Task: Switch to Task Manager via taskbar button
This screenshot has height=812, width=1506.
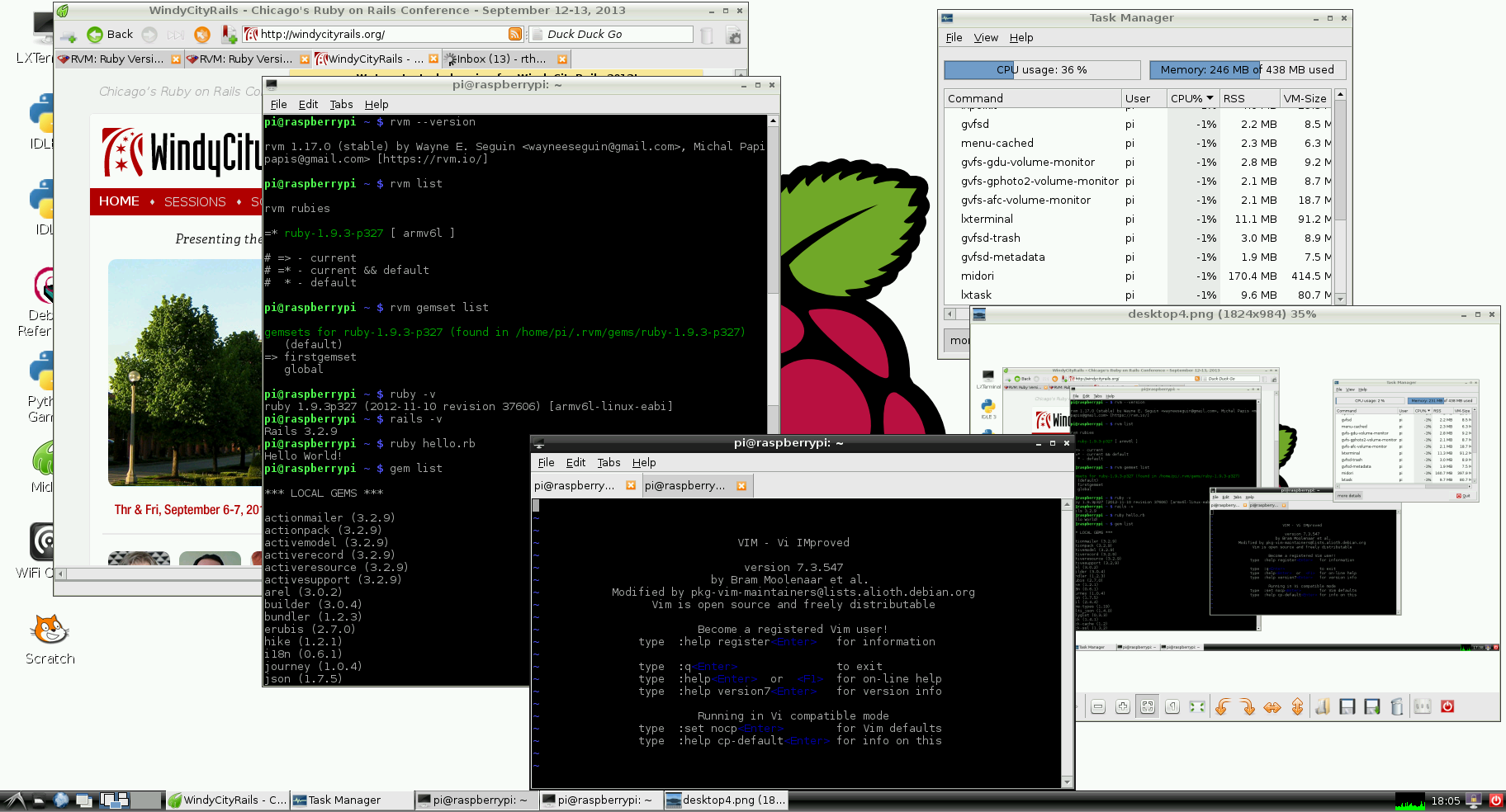Action: pyautogui.click(x=350, y=800)
